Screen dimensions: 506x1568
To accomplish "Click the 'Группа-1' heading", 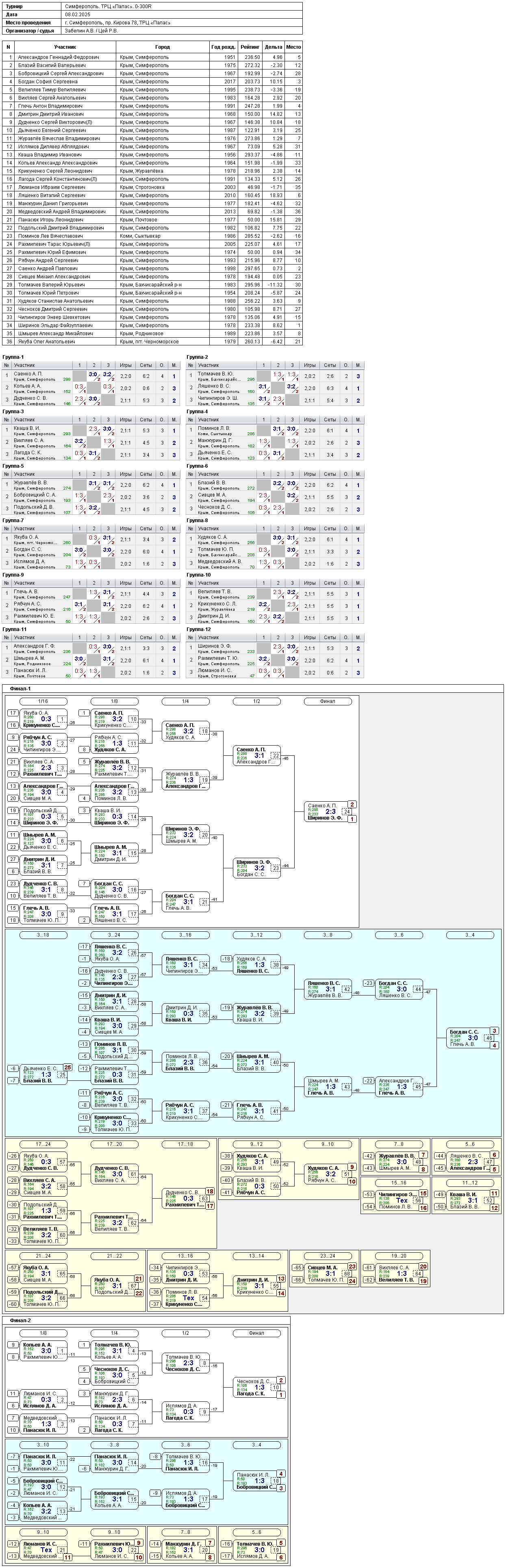I will 13,357.
